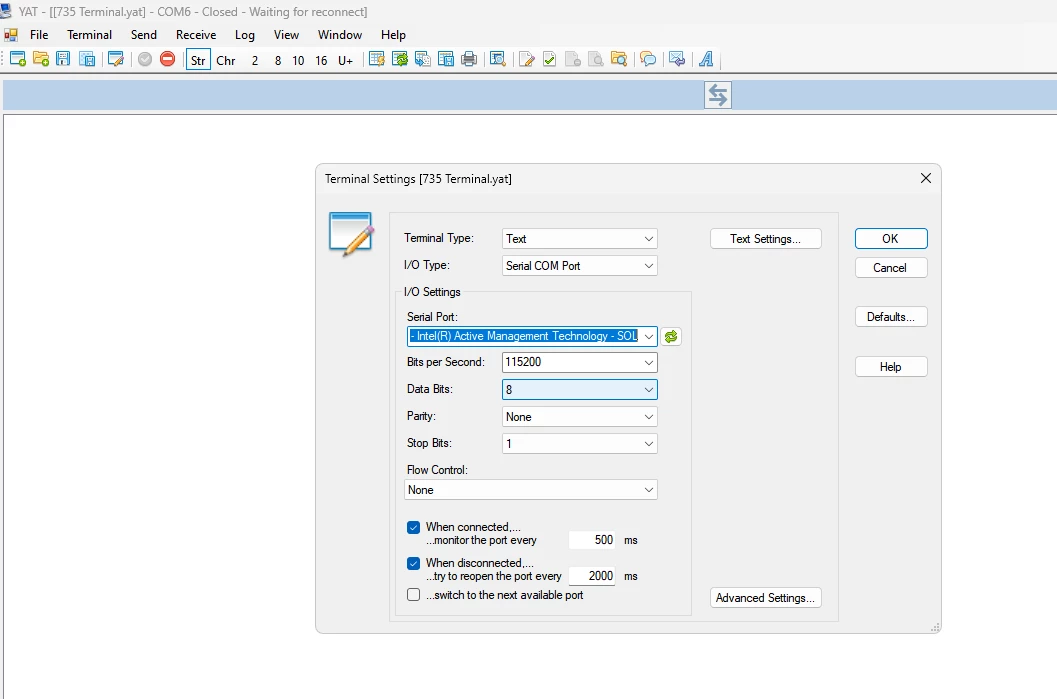The width and height of the screenshot is (1057, 699).
Task: Click the Clear monitor toolbar icon
Action: click(x=377, y=59)
